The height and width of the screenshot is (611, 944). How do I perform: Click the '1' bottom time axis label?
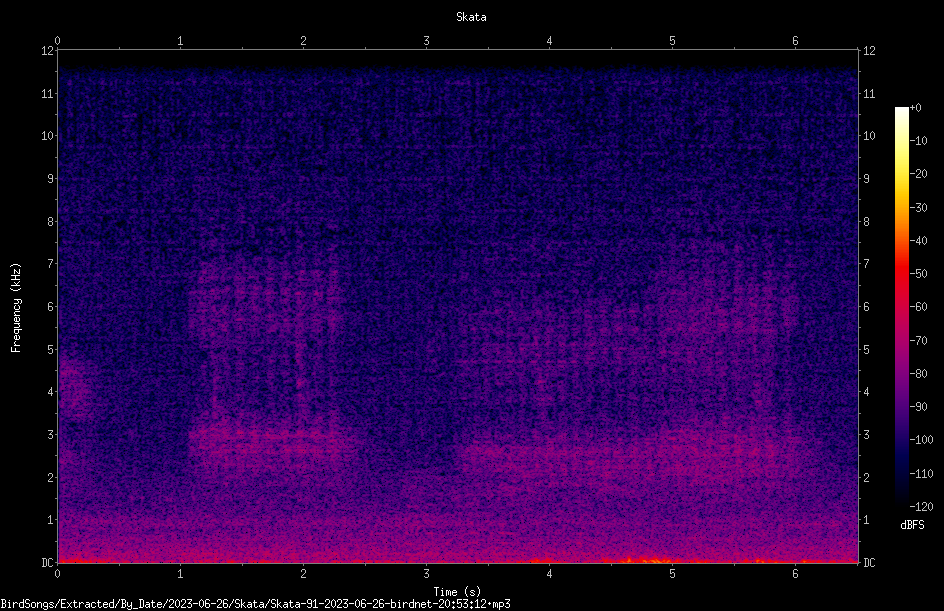click(x=180, y=574)
